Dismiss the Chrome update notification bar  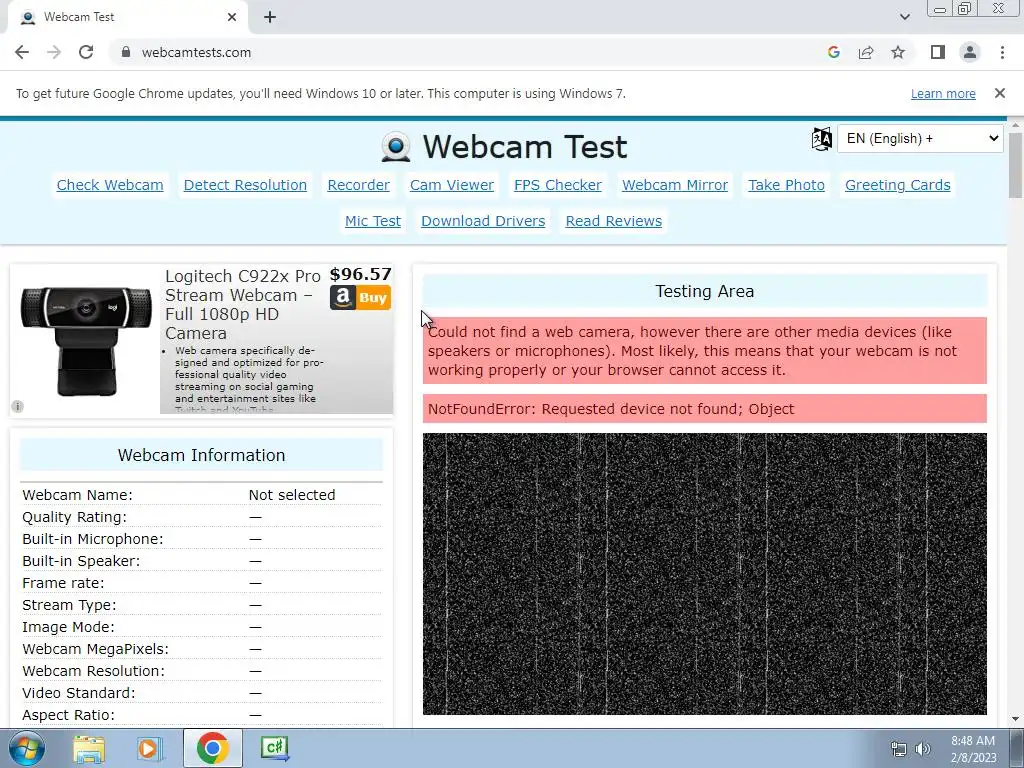point(1000,93)
